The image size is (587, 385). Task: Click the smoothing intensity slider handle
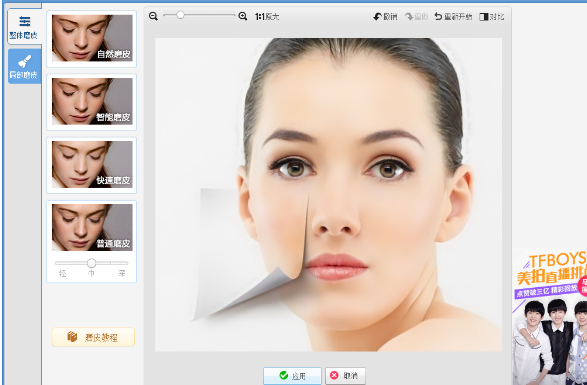click(x=91, y=263)
